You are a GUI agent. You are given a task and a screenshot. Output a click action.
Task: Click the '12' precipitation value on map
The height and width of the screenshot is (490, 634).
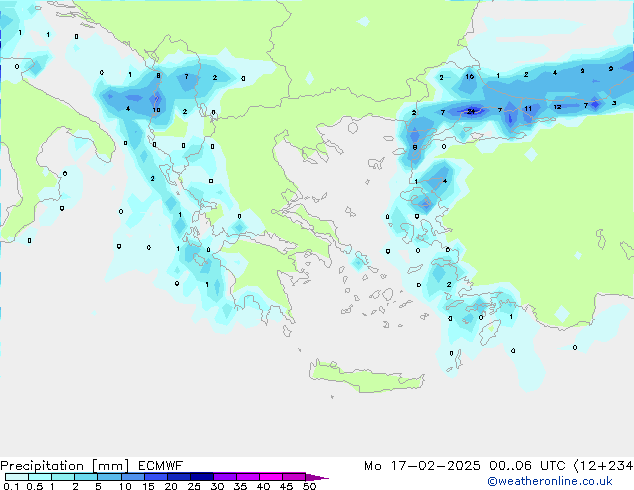click(x=557, y=107)
